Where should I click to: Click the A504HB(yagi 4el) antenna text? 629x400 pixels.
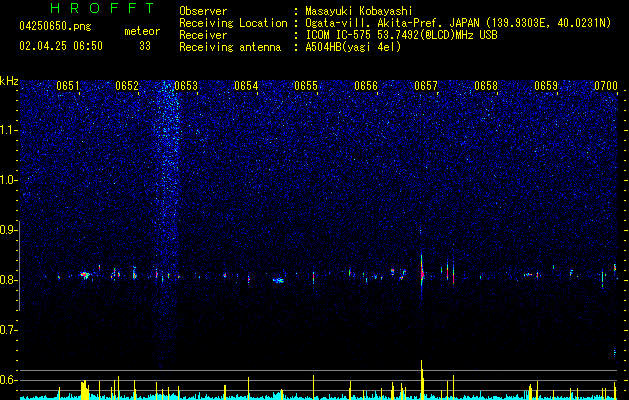[x=353, y=47]
